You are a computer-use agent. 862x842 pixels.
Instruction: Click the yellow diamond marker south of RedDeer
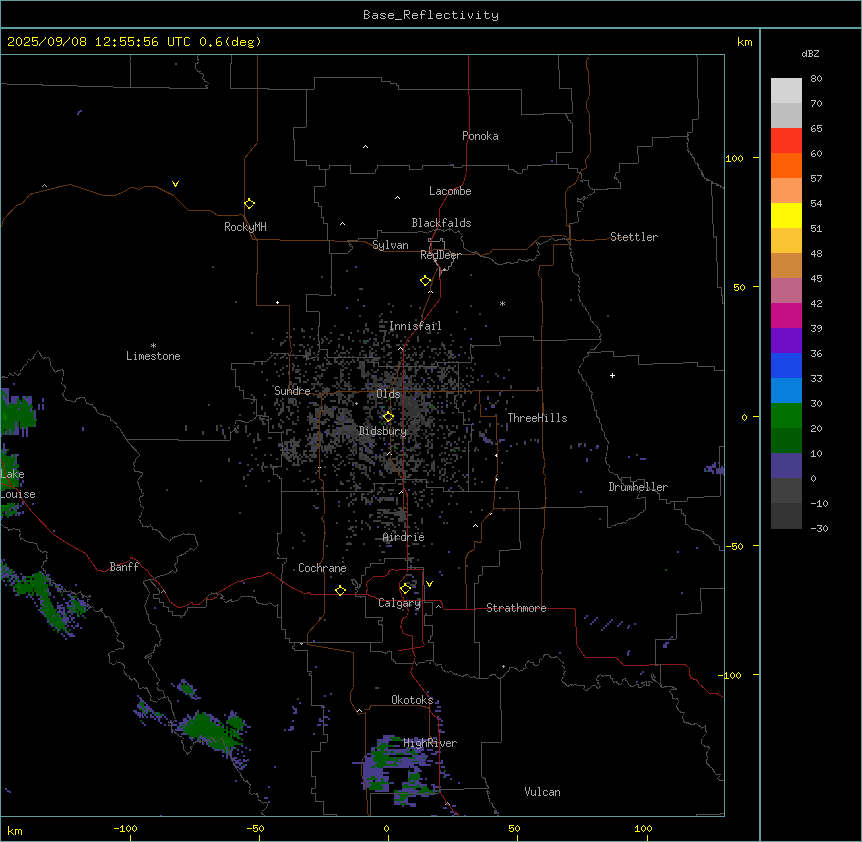point(426,281)
